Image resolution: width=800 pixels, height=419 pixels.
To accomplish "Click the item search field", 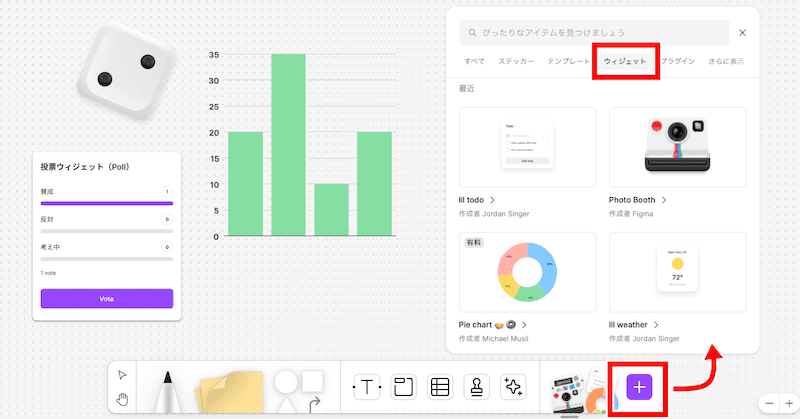I will (x=594, y=33).
